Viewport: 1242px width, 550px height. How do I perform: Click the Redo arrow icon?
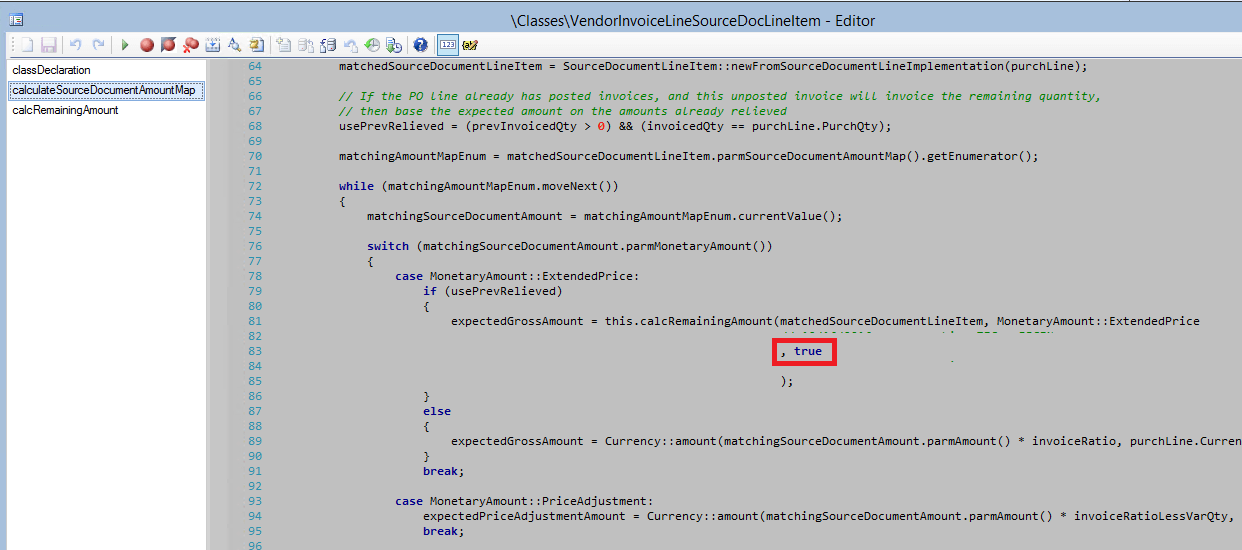point(98,45)
